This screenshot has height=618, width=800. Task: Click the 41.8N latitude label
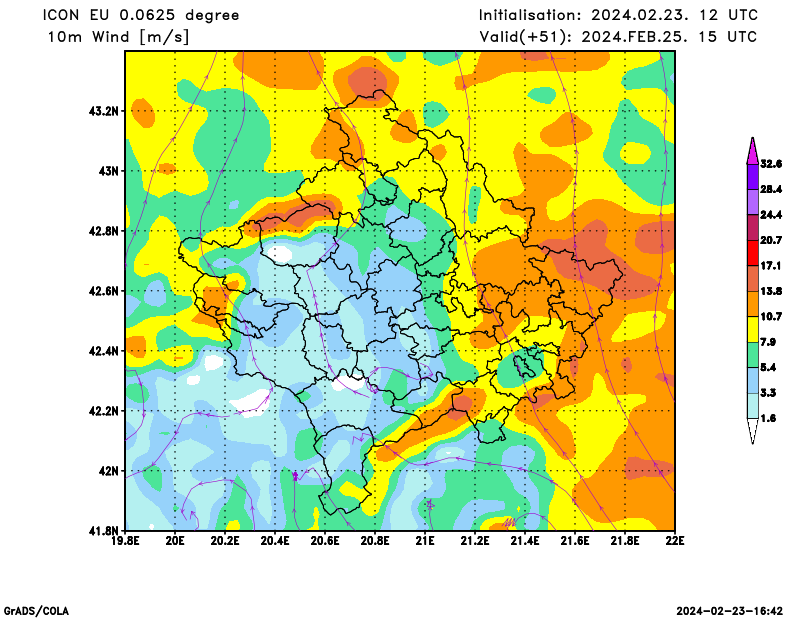pos(104,531)
